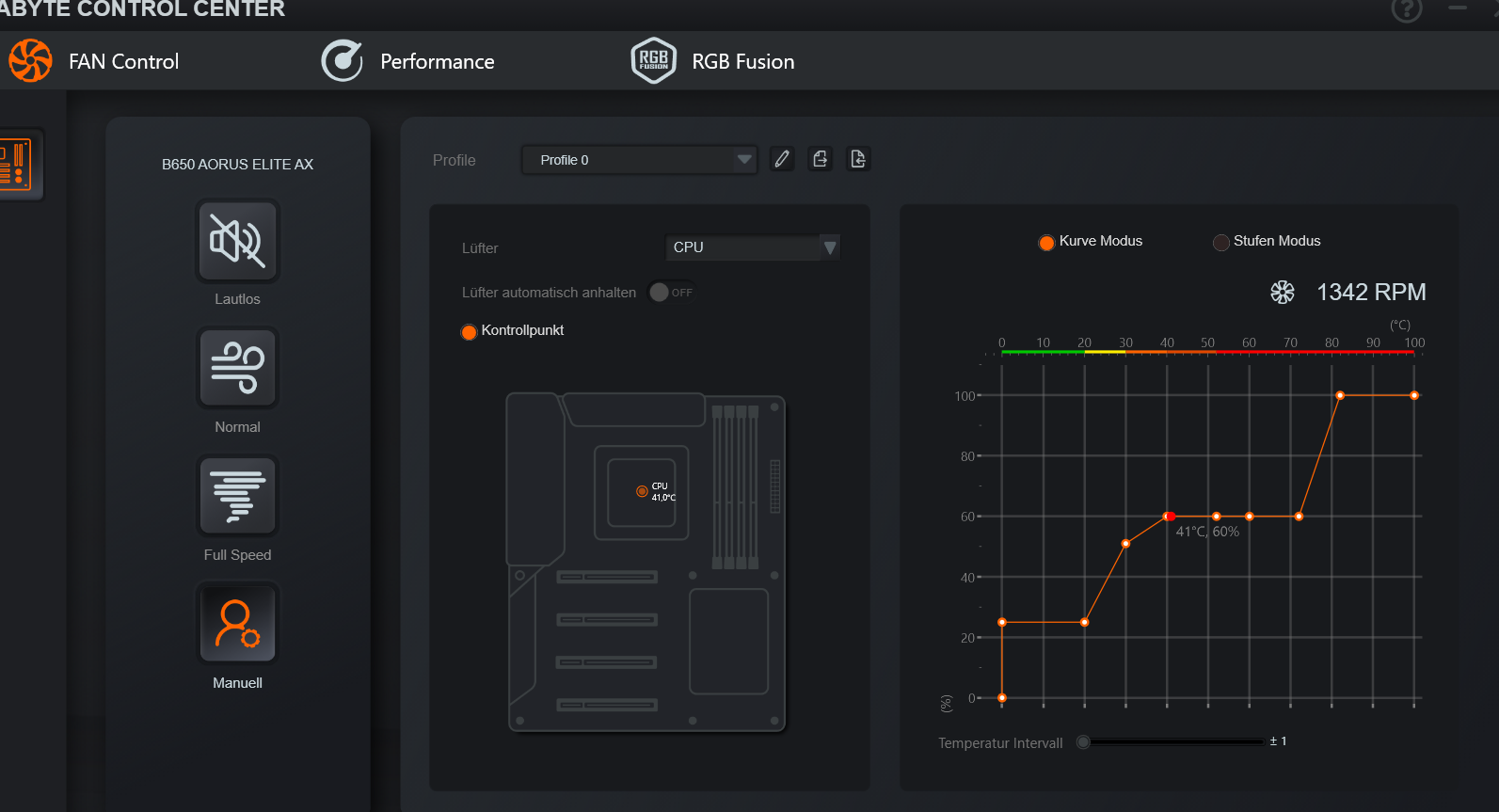Click the Temperatur Intervall slider handle
Screen dimensions: 1499x812
tap(1084, 742)
